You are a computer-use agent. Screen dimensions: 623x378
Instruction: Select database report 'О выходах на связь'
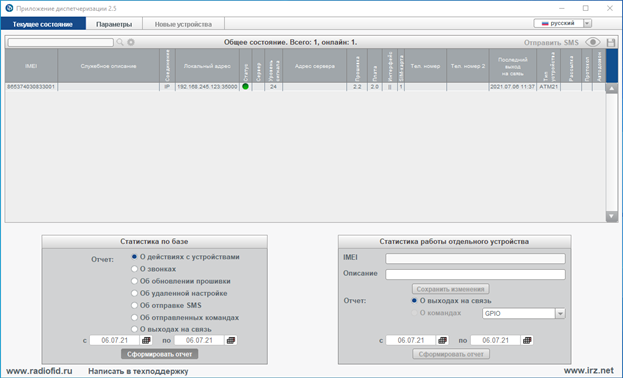pos(134,329)
